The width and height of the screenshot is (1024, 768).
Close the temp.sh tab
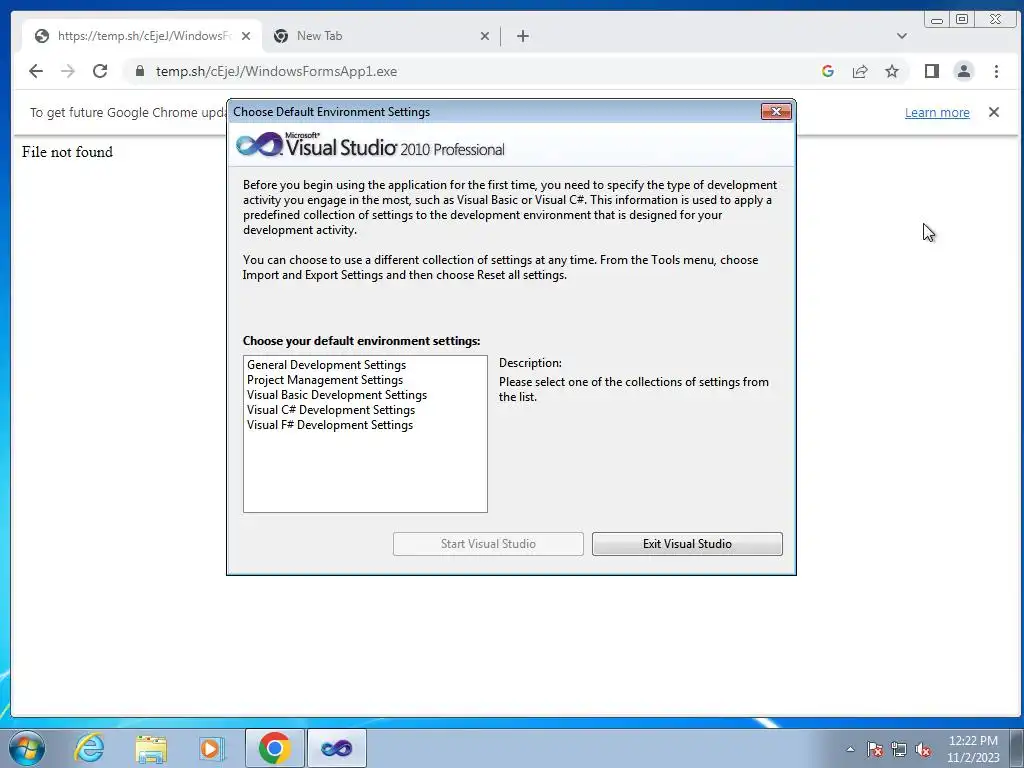[246, 36]
